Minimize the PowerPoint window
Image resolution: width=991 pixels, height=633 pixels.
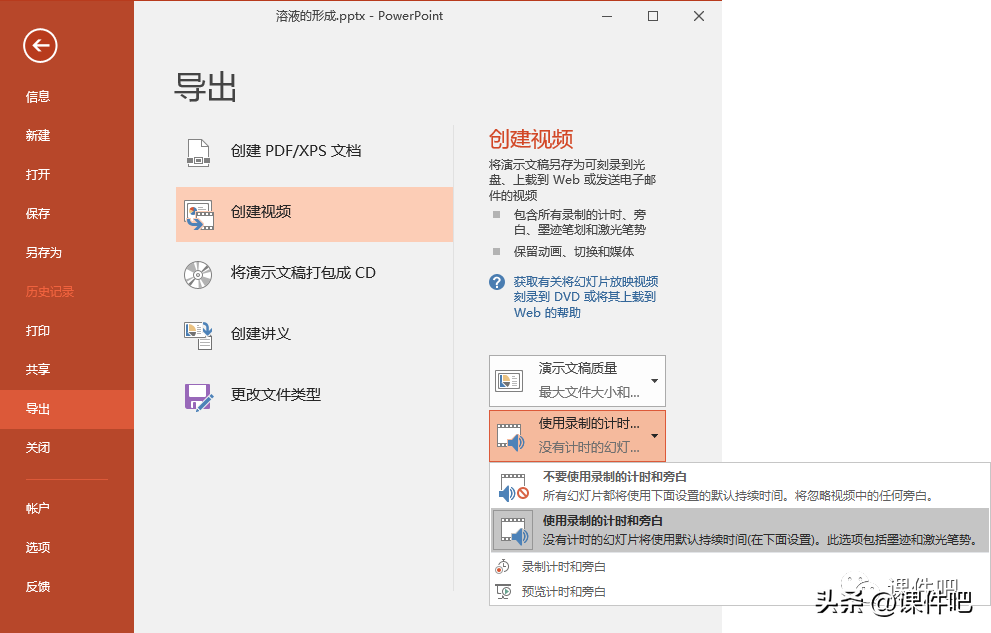(x=607, y=16)
